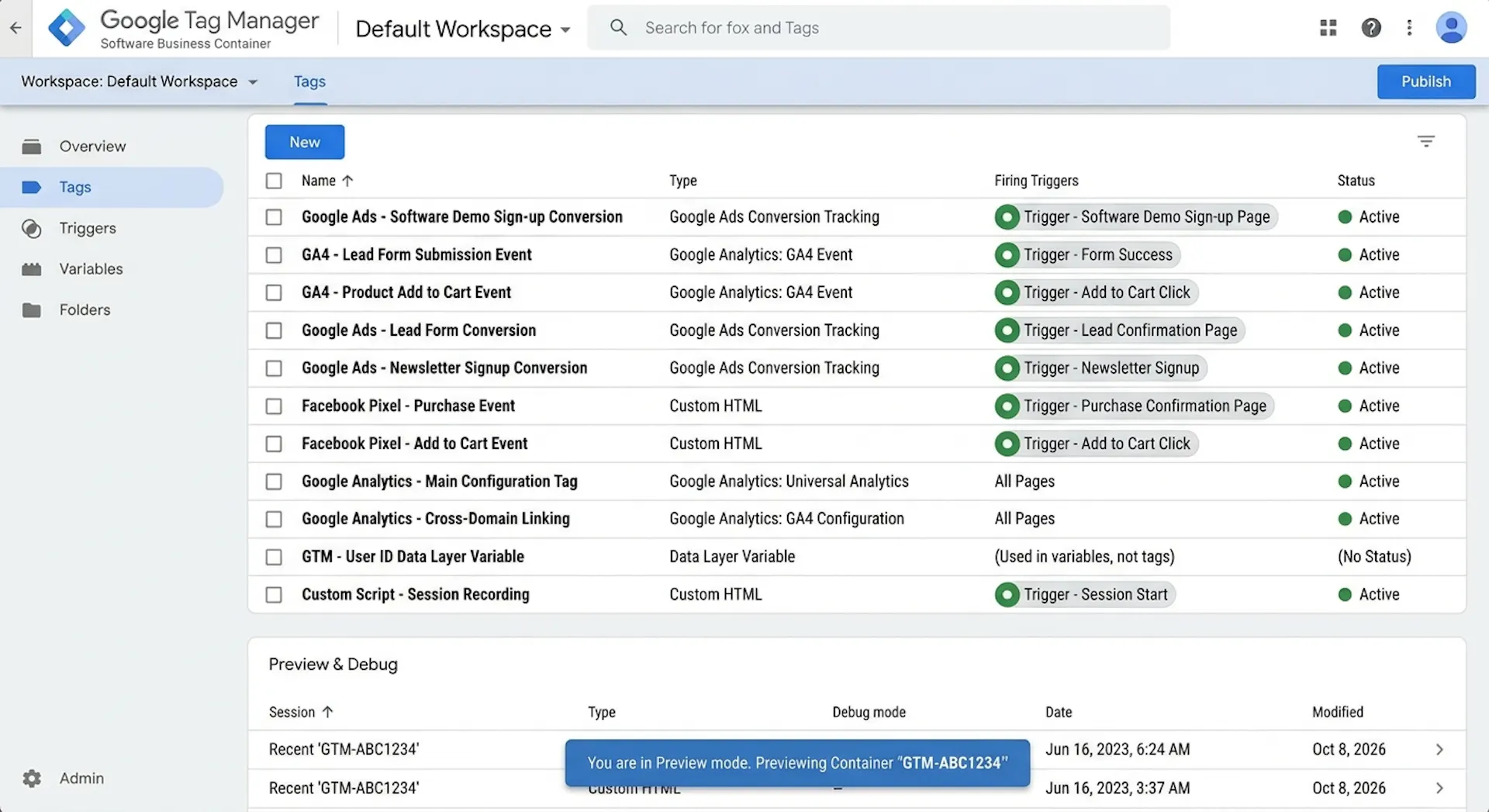Open the GA4 - Product Add to Cart Event tag
Screen dimensions: 1489x812
[x=406, y=292]
